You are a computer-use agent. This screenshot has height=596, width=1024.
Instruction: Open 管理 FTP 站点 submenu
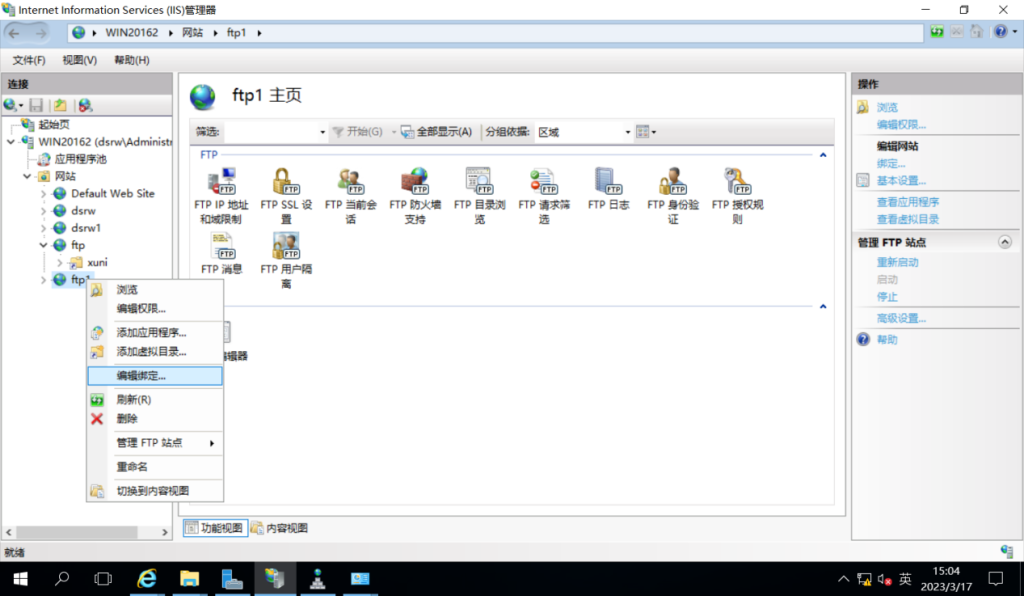[x=155, y=443]
